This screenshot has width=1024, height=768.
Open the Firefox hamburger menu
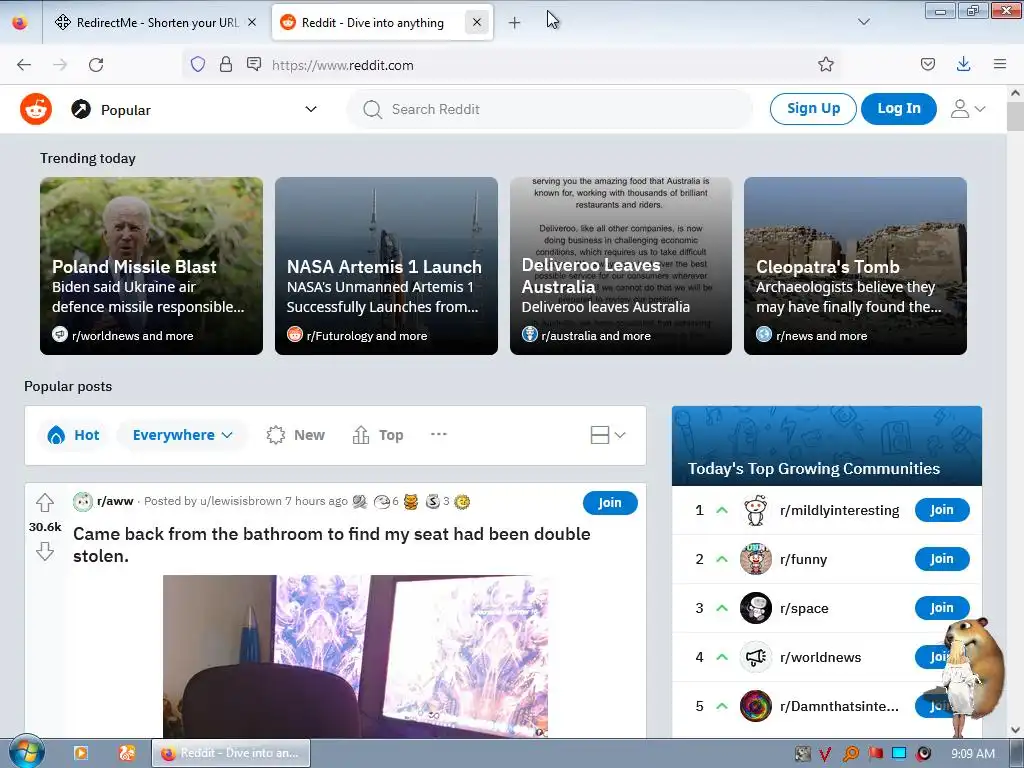999,64
